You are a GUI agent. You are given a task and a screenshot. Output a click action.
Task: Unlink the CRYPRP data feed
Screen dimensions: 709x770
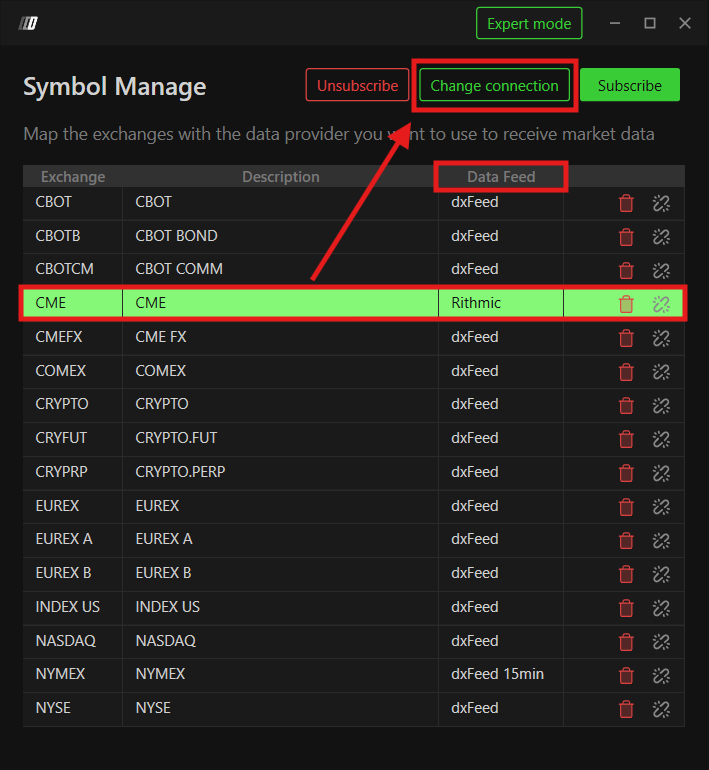pyautogui.click(x=661, y=473)
